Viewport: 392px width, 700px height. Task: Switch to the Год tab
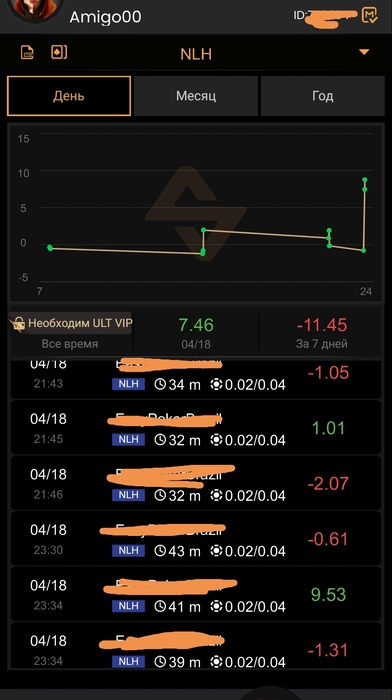(x=322, y=96)
